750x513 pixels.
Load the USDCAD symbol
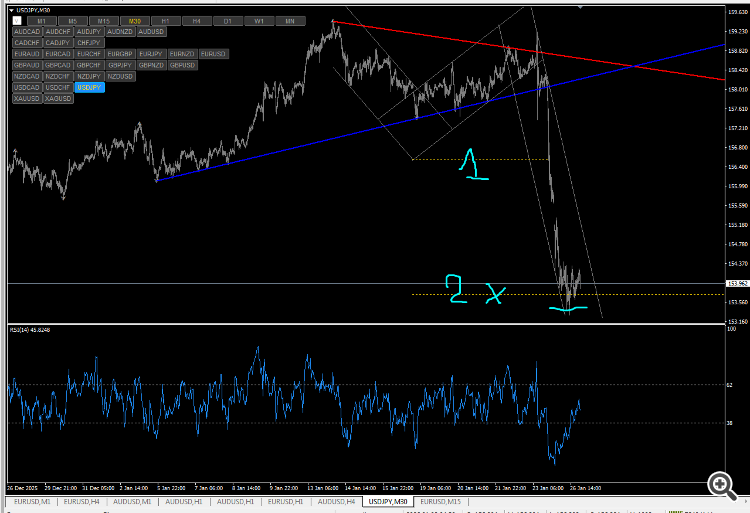[x=27, y=87]
